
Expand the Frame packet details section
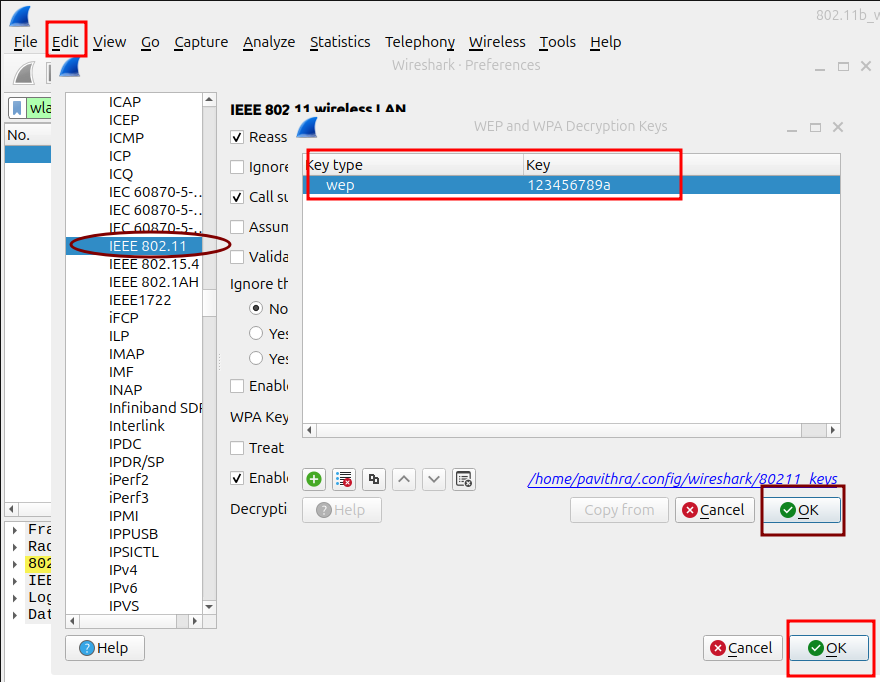(x=13, y=529)
